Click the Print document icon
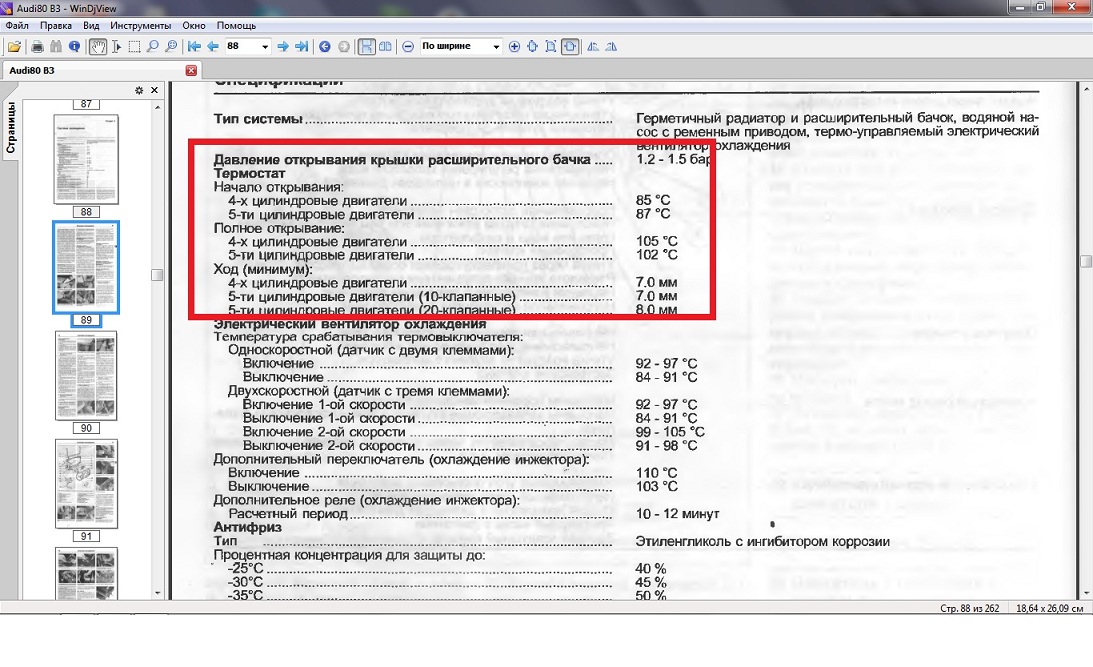The image size is (1093, 667). coord(38,47)
